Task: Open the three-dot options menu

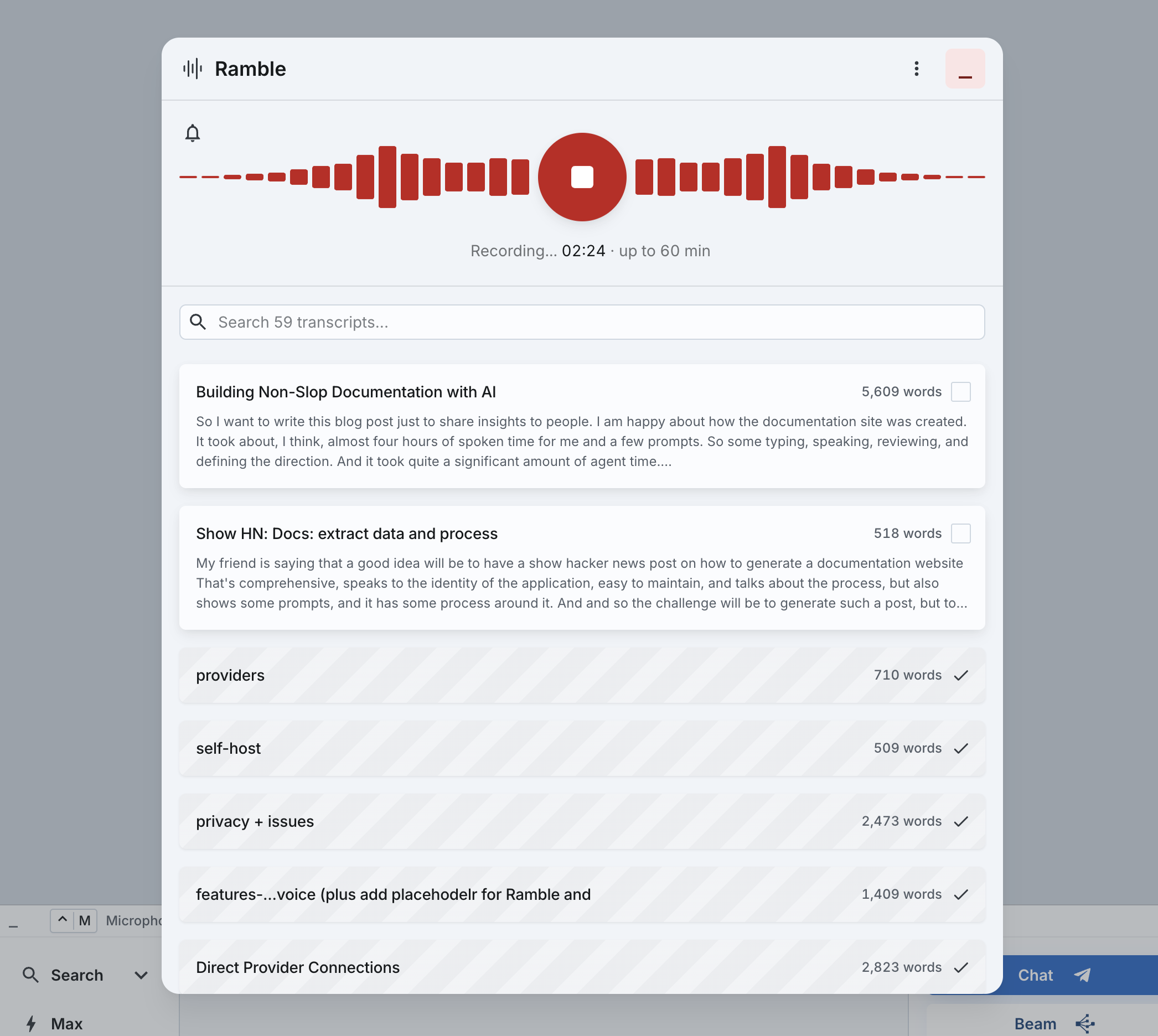Action: click(x=916, y=69)
